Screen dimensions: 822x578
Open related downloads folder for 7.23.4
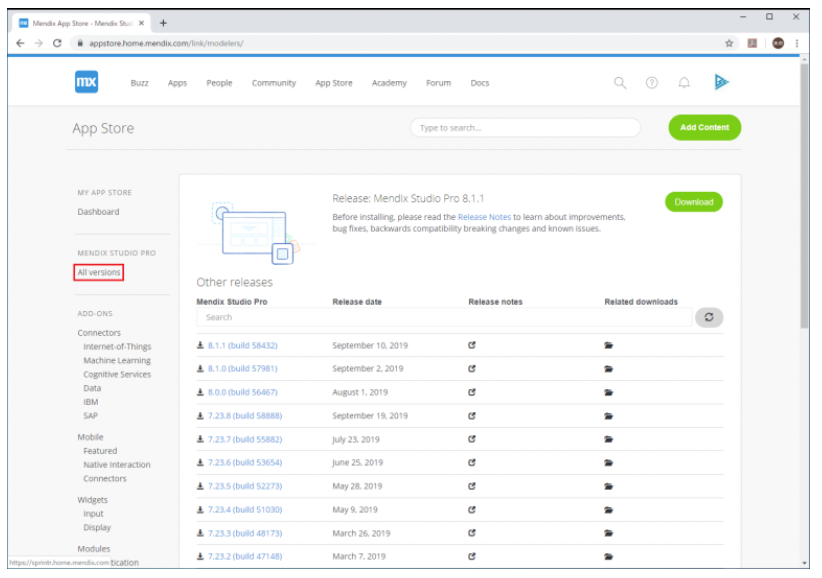(608, 510)
